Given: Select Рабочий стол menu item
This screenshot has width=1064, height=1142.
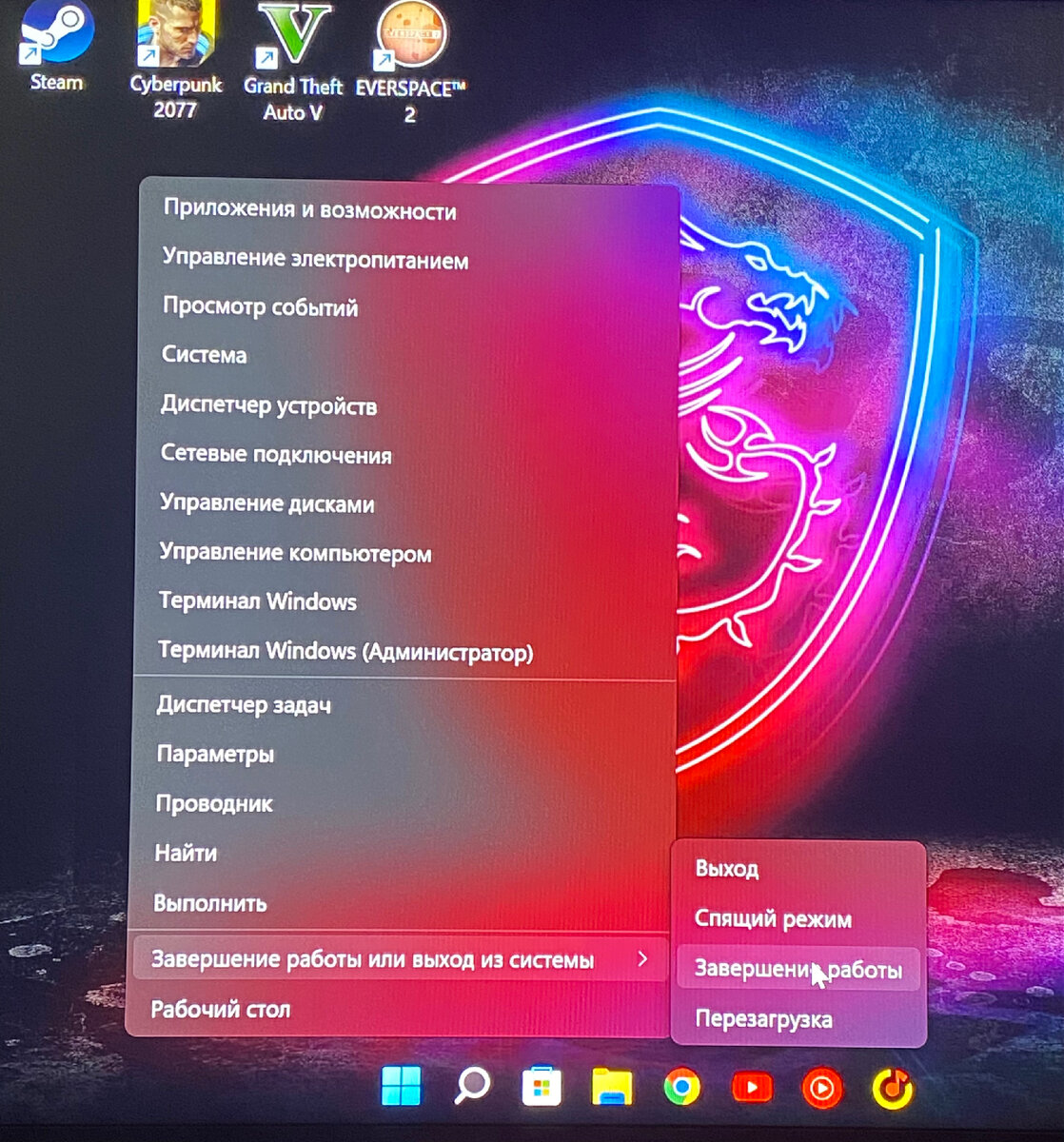Looking at the screenshot, I should pyautogui.click(x=401, y=1010).
